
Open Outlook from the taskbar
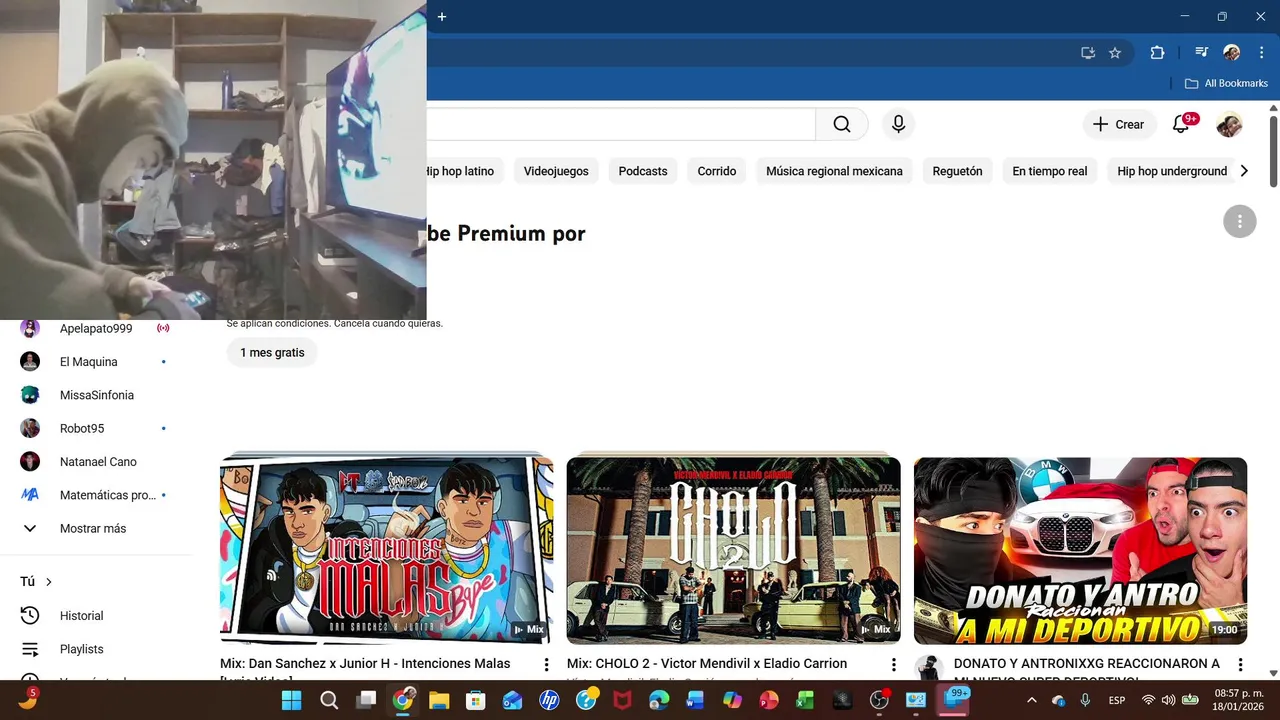coord(513,700)
